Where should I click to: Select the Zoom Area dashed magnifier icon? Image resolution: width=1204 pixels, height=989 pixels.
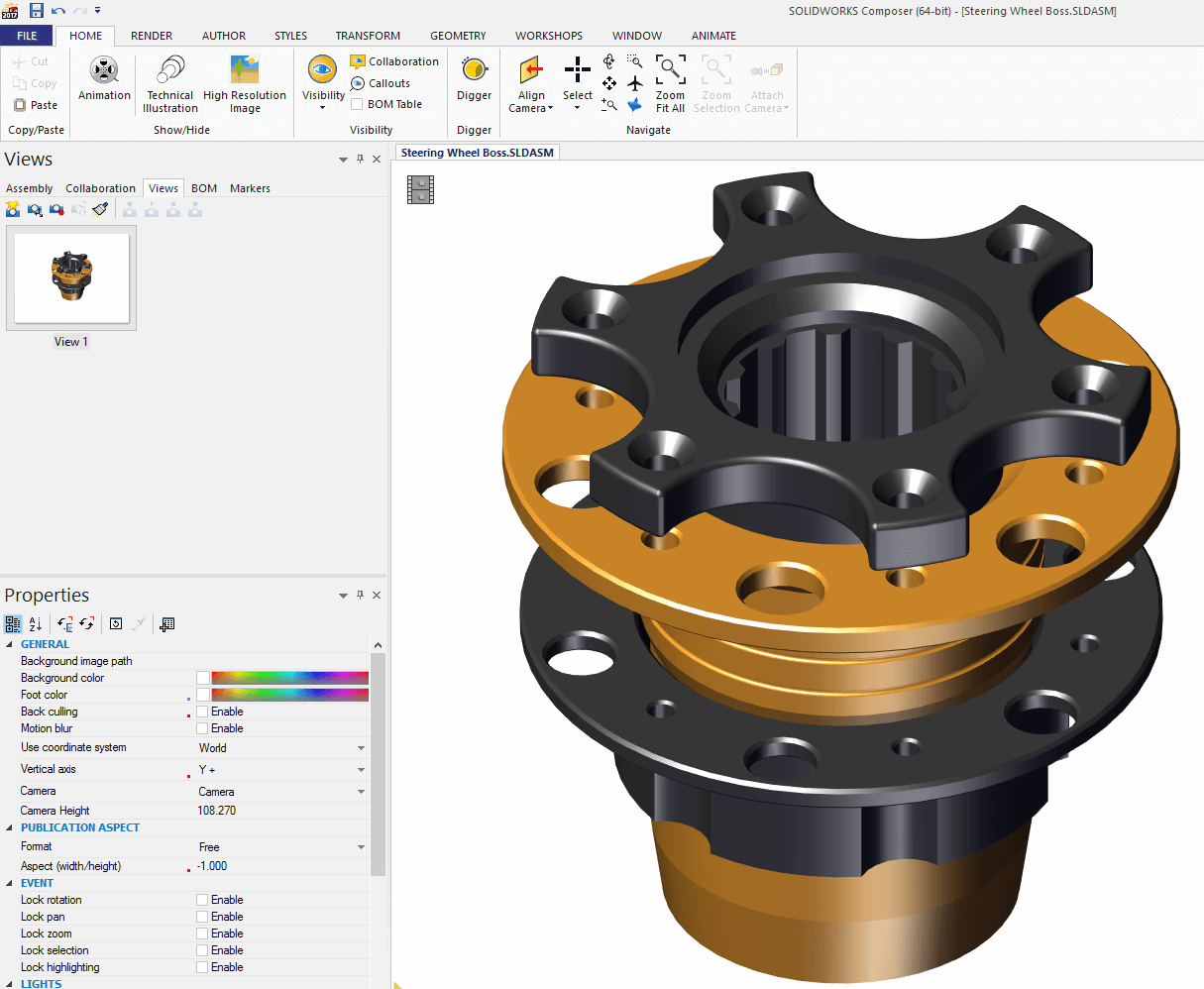[635, 61]
